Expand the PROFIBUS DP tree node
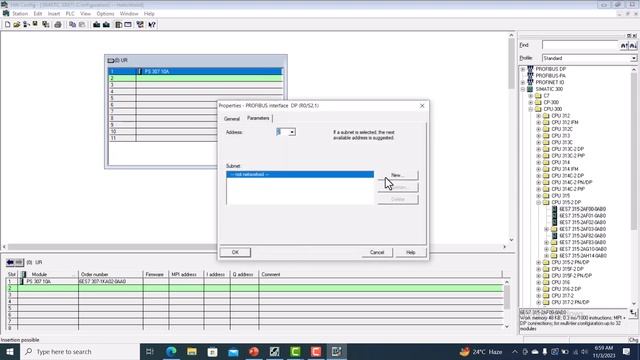Viewport: 640px width, 360px height. tap(523, 69)
